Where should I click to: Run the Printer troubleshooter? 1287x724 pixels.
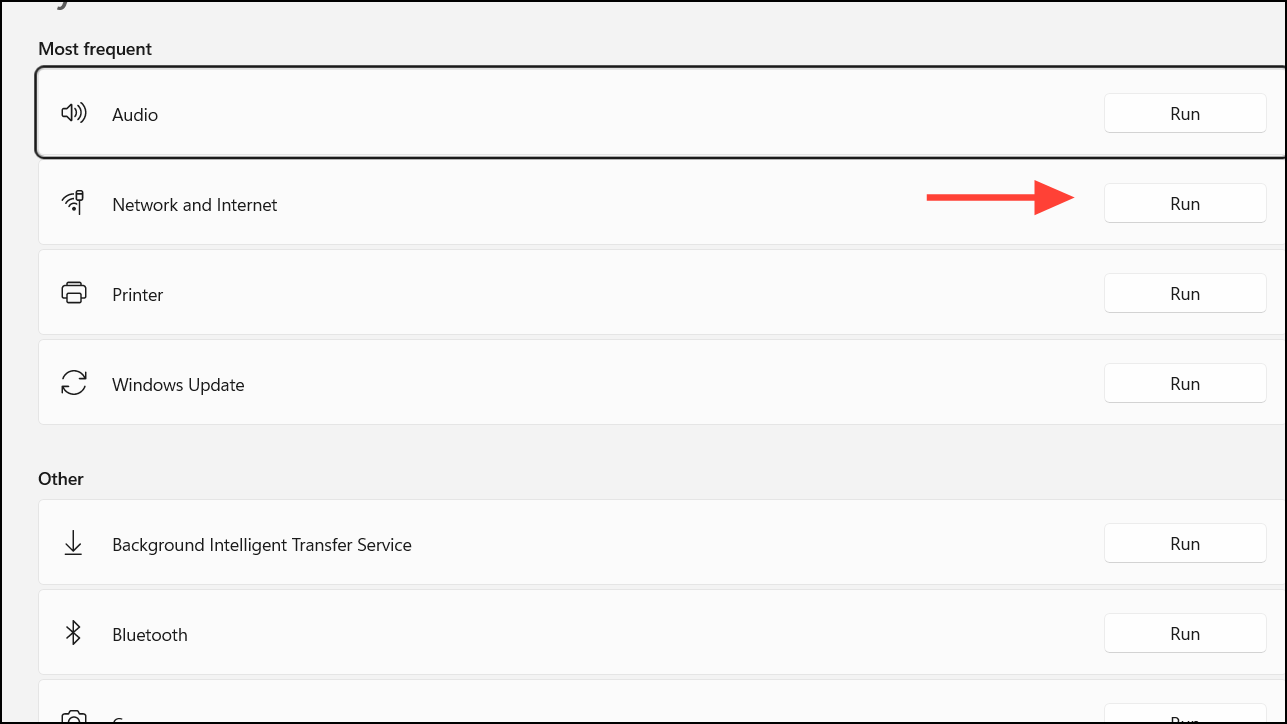tap(1184, 294)
